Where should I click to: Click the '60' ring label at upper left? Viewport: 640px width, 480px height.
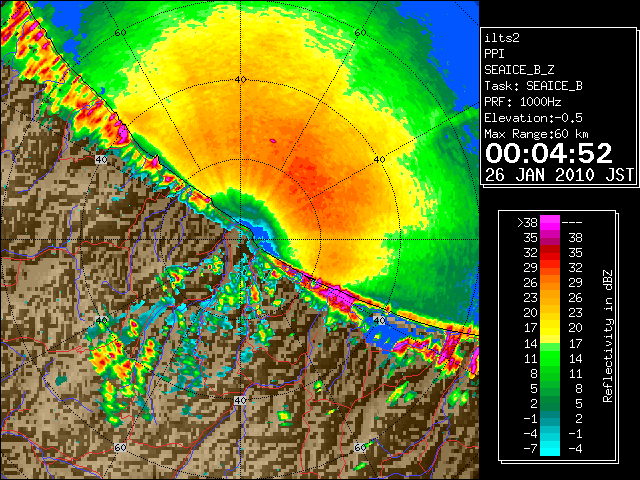pos(120,32)
